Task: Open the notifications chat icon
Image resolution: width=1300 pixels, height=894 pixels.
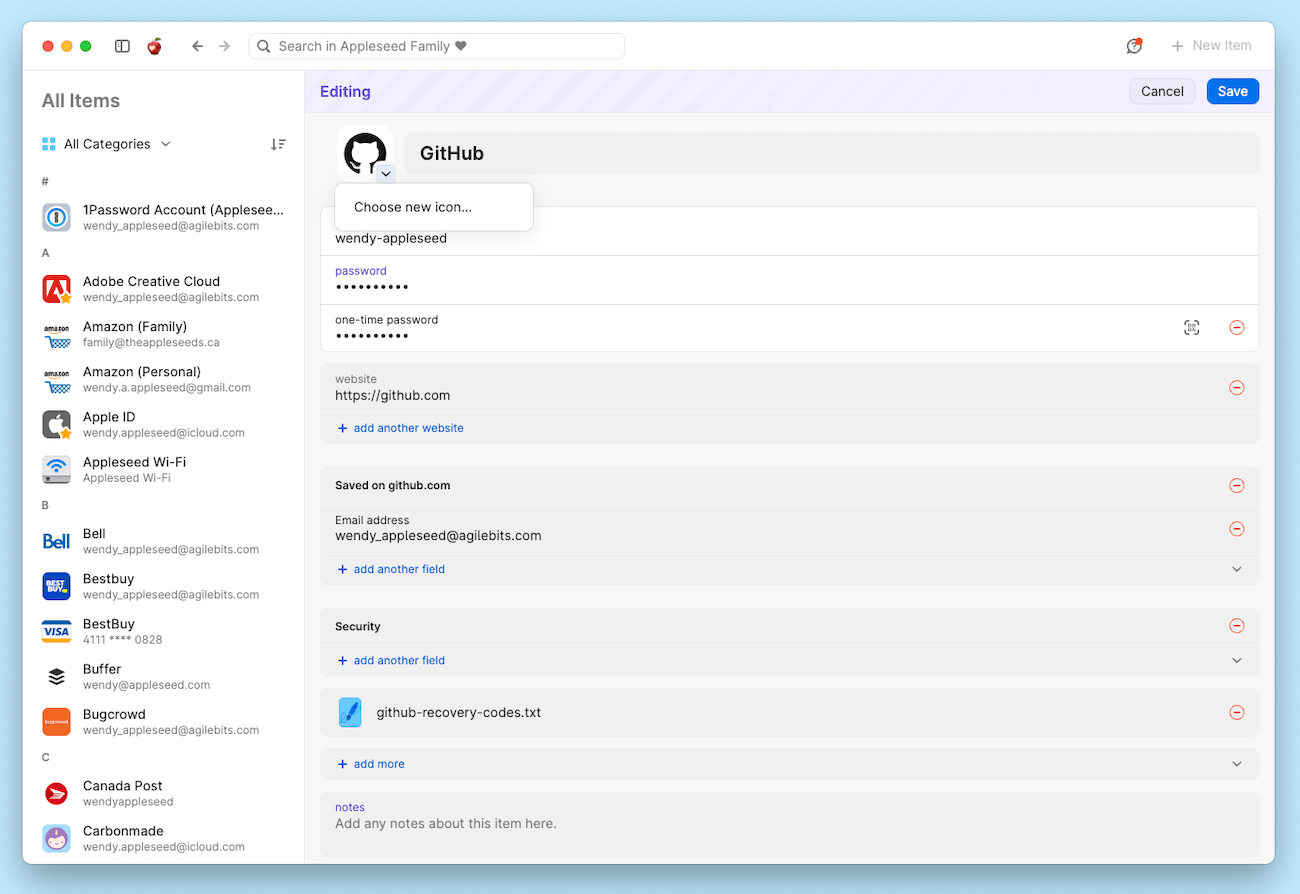Action: point(1134,46)
